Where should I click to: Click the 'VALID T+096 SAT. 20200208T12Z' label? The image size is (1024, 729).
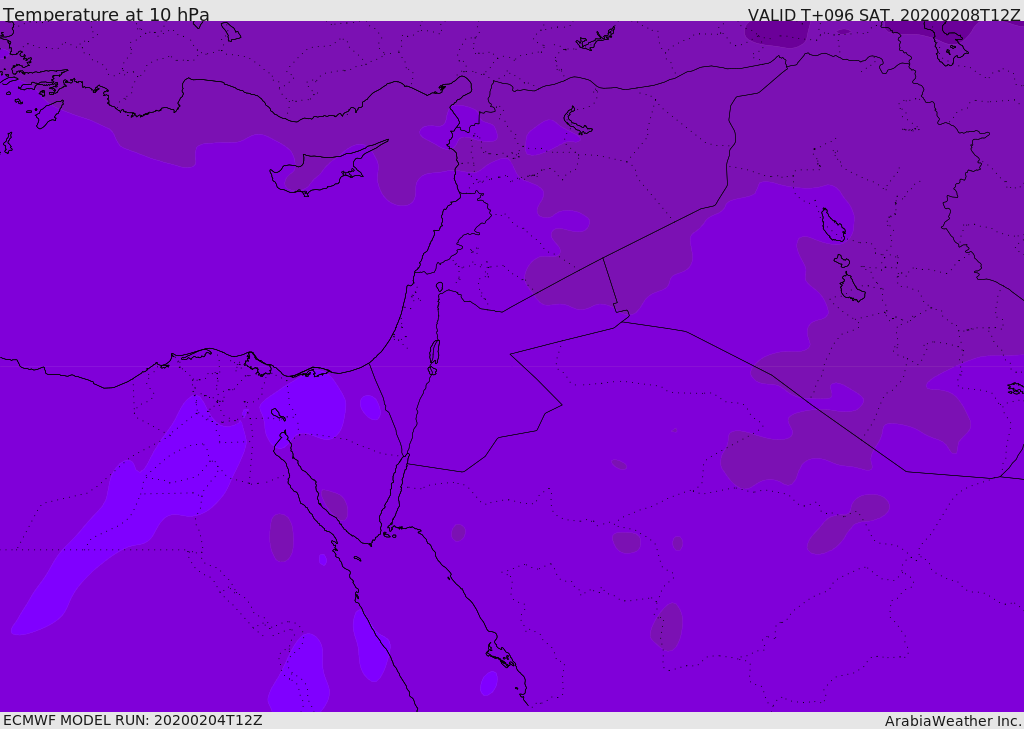(884, 14)
